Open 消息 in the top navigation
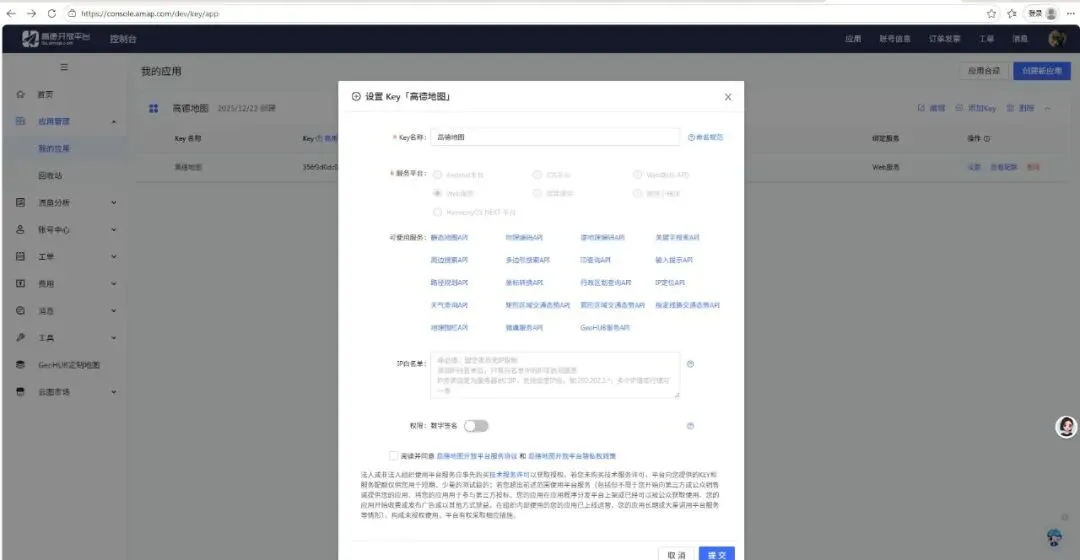This screenshot has height=560, width=1080. pyautogui.click(x=1020, y=39)
